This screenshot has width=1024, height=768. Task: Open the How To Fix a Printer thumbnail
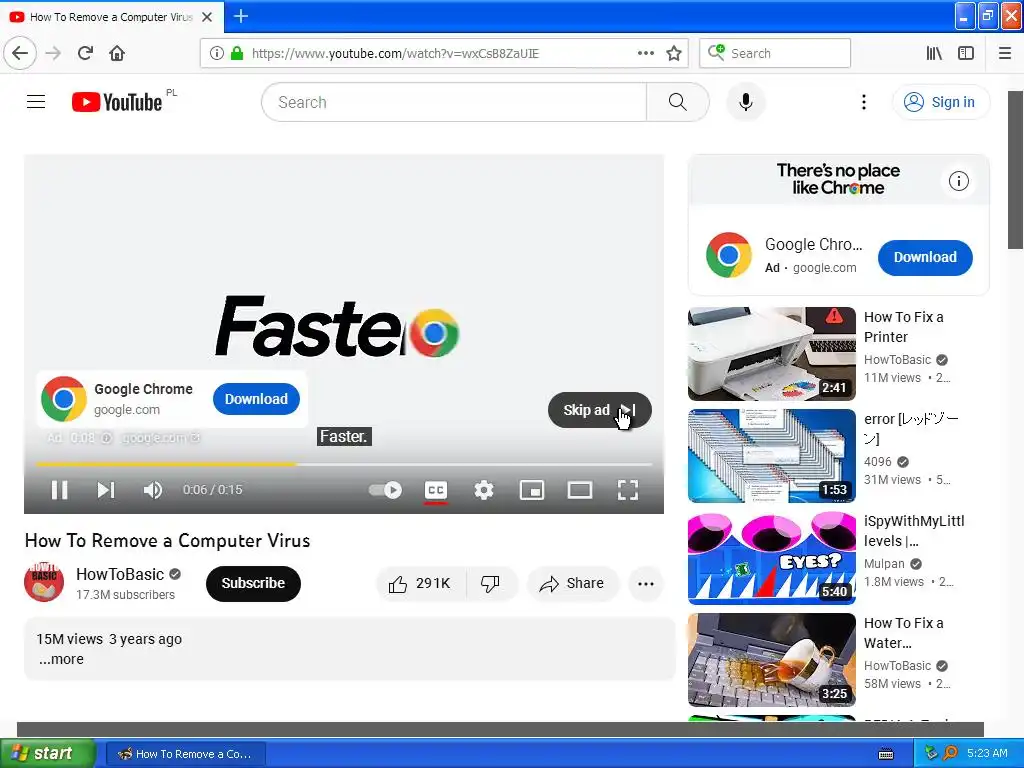[x=771, y=353]
